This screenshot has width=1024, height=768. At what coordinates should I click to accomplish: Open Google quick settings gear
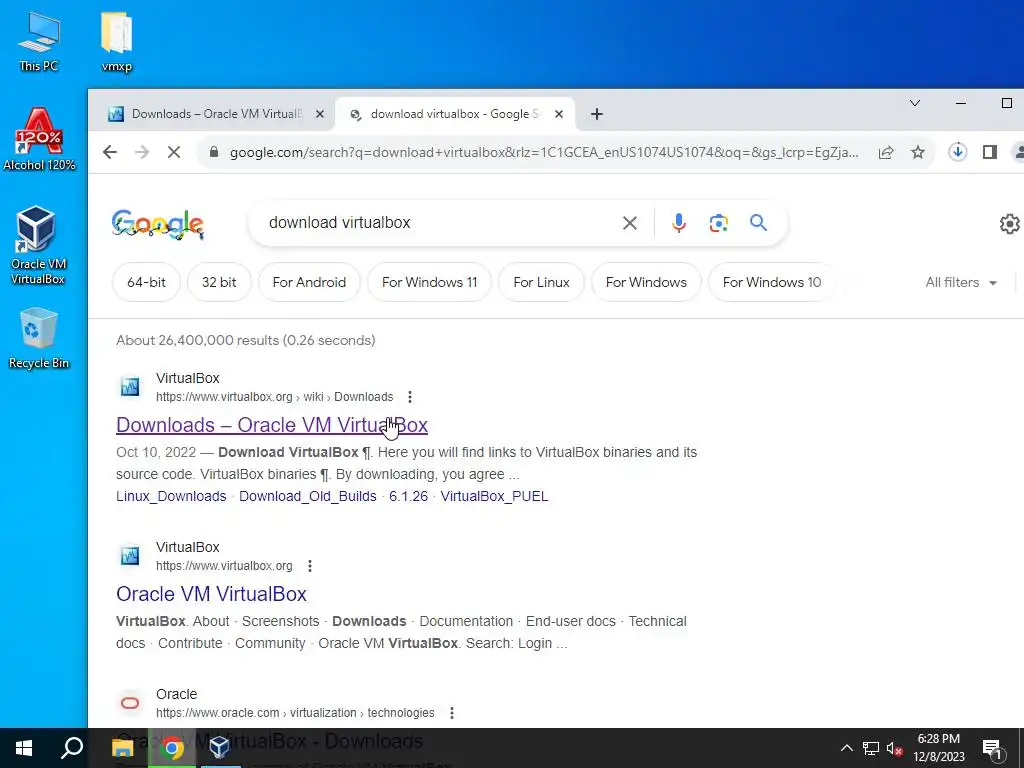1010,223
